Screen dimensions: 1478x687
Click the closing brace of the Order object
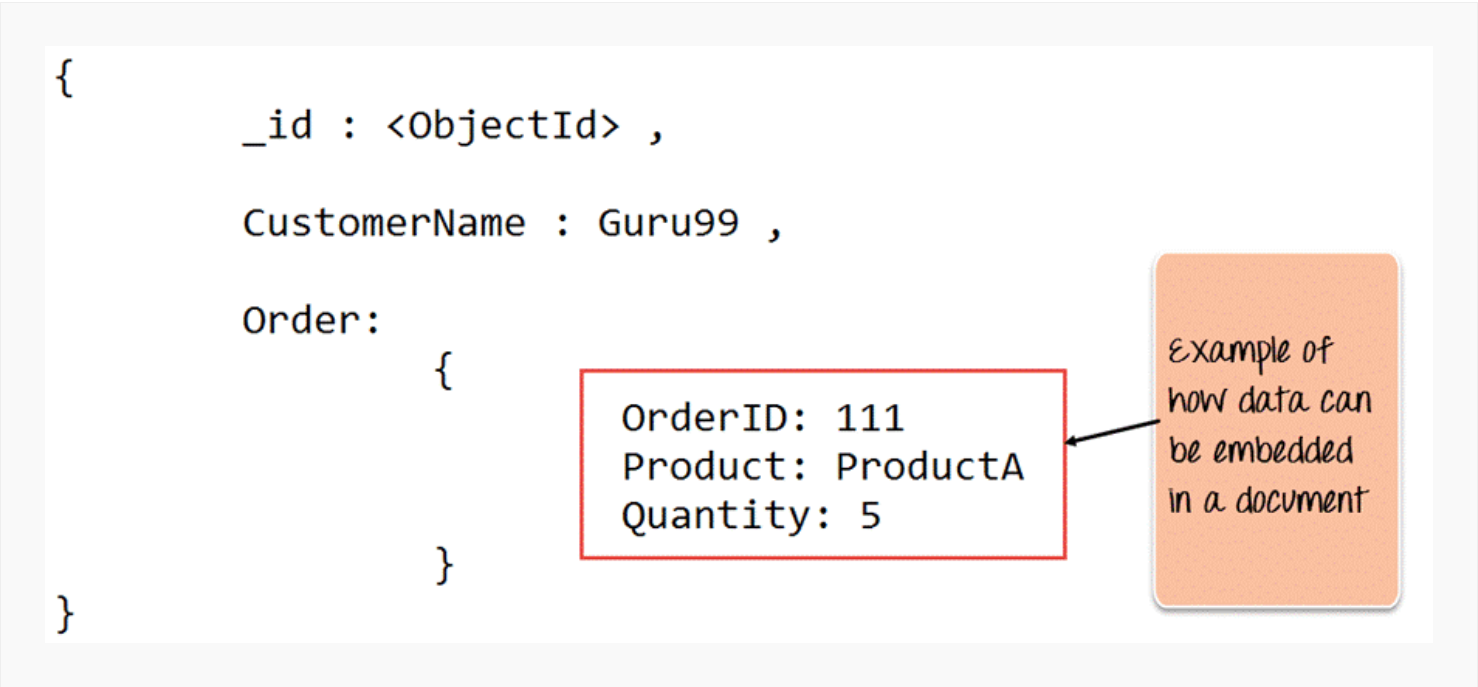[x=444, y=564]
